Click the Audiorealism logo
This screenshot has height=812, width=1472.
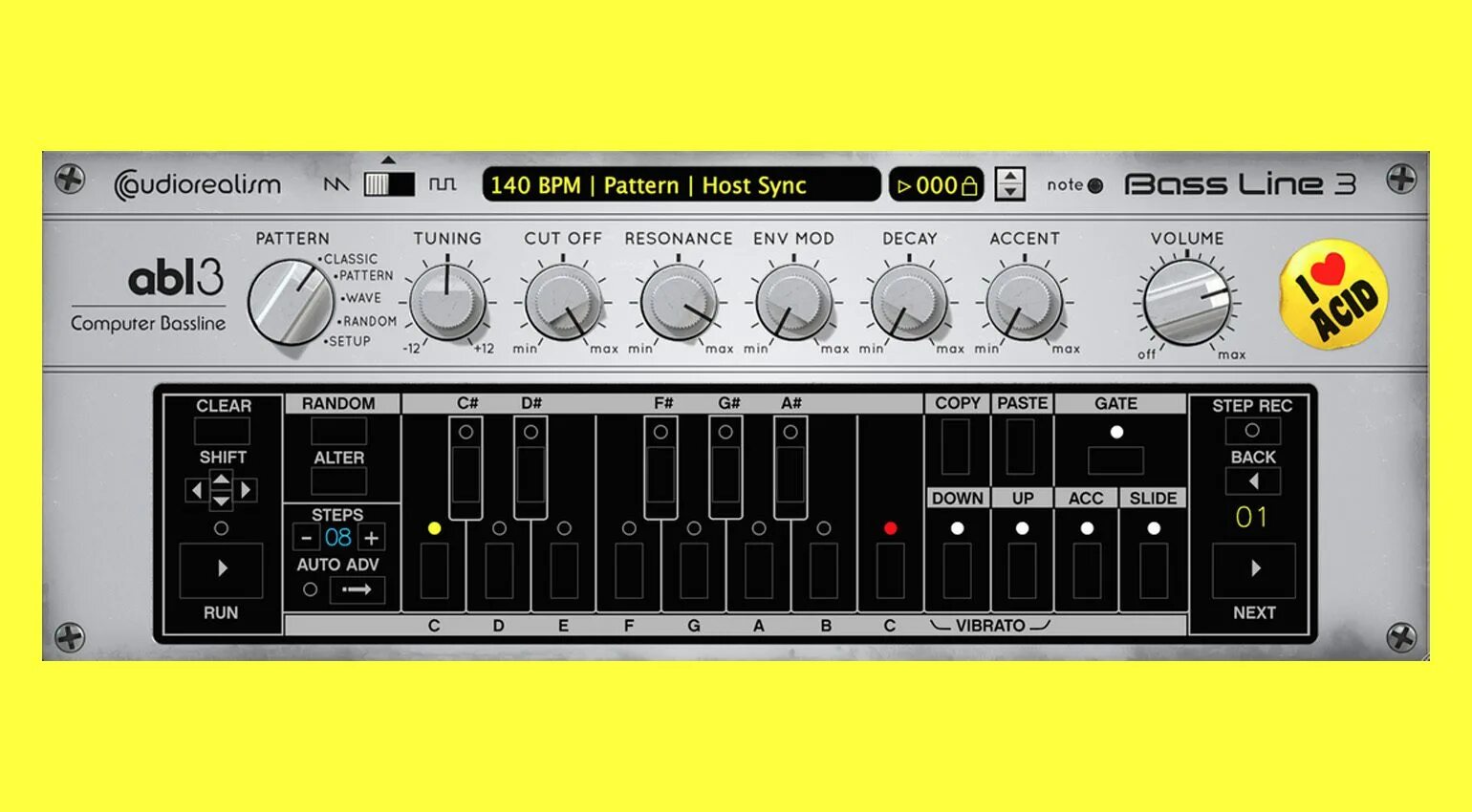198,184
